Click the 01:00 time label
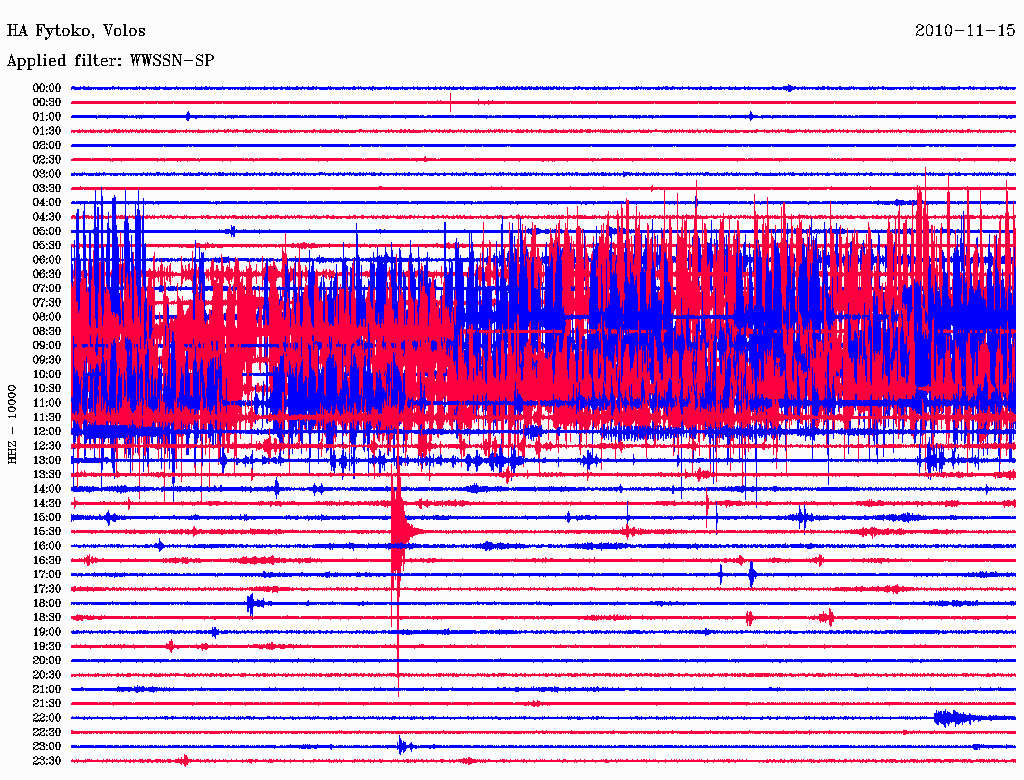This screenshot has height=780, width=1024. coord(47,117)
